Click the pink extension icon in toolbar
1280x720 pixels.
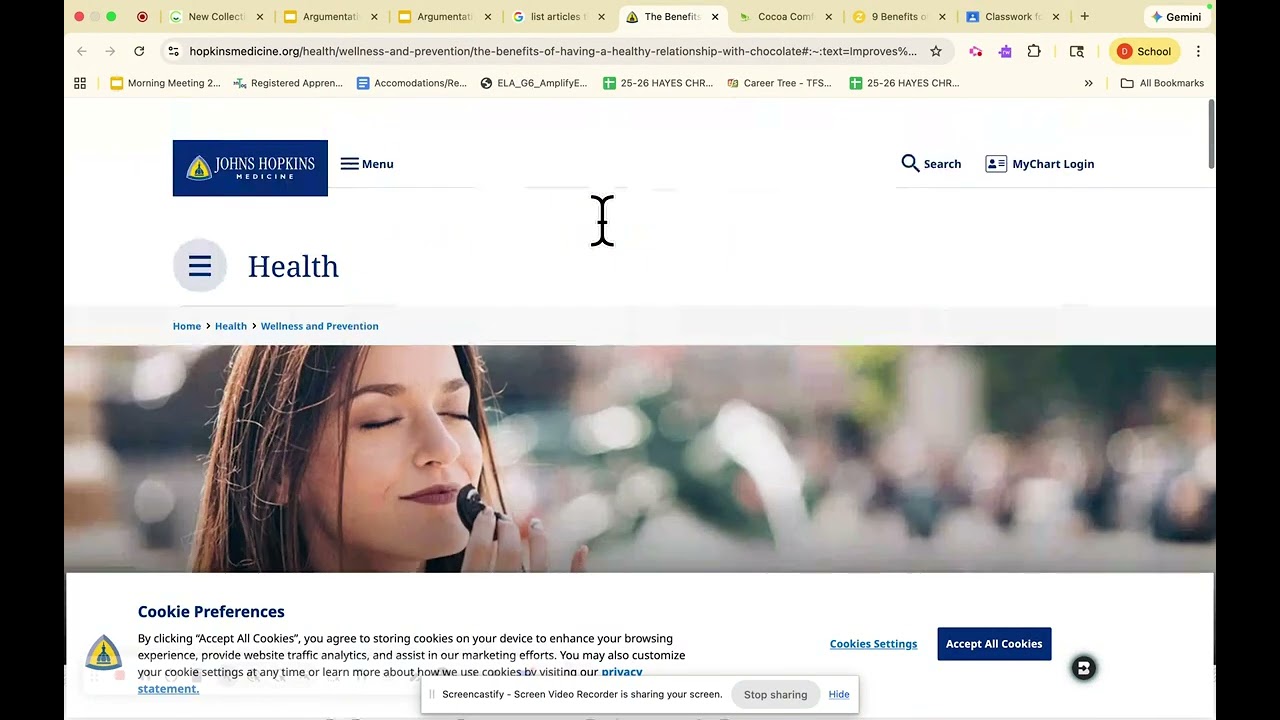pos(976,51)
